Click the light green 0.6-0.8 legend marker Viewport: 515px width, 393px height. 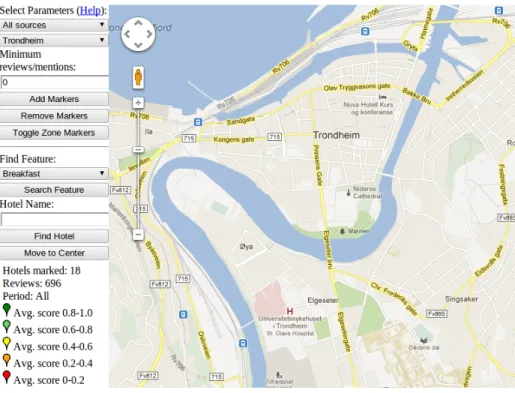pos(6,326)
